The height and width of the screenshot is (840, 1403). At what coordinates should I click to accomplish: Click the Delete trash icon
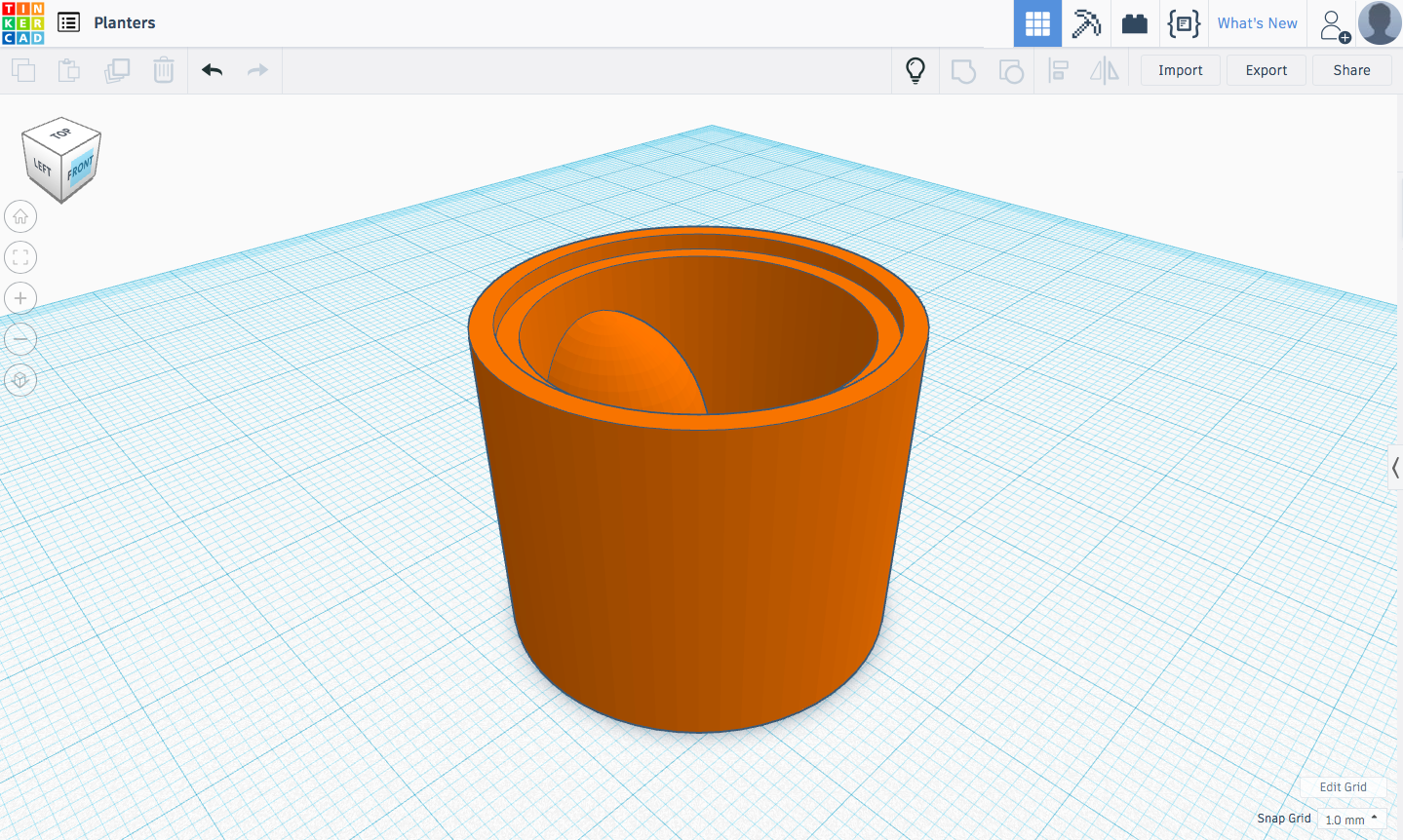click(164, 70)
